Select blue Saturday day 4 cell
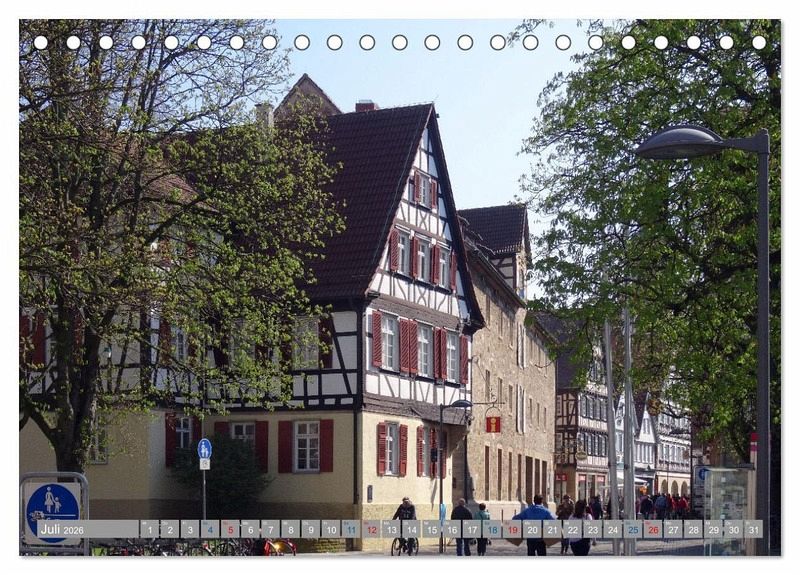This screenshot has width=800, height=575. [210, 529]
